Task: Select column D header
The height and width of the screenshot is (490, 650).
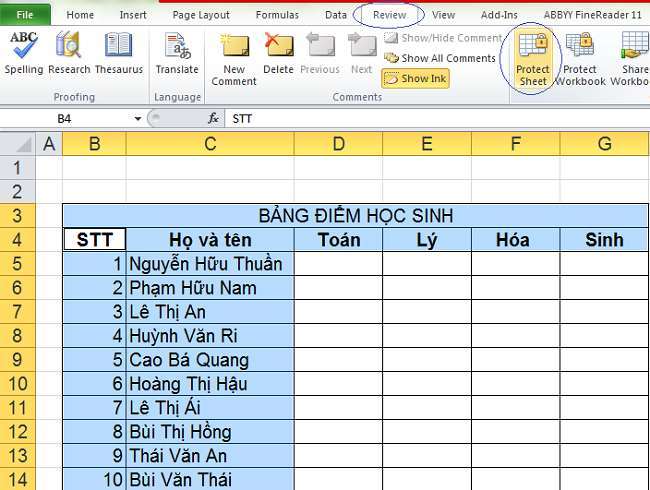Action: coord(338,144)
